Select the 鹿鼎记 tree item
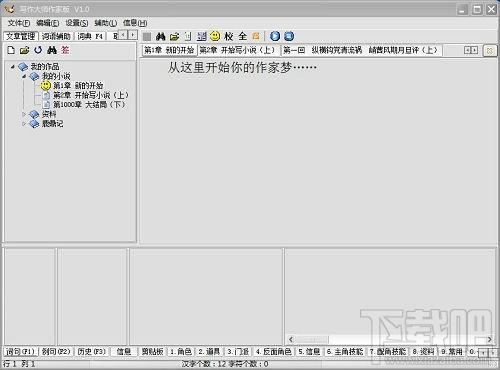The image size is (500, 370). tap(52, 124)
